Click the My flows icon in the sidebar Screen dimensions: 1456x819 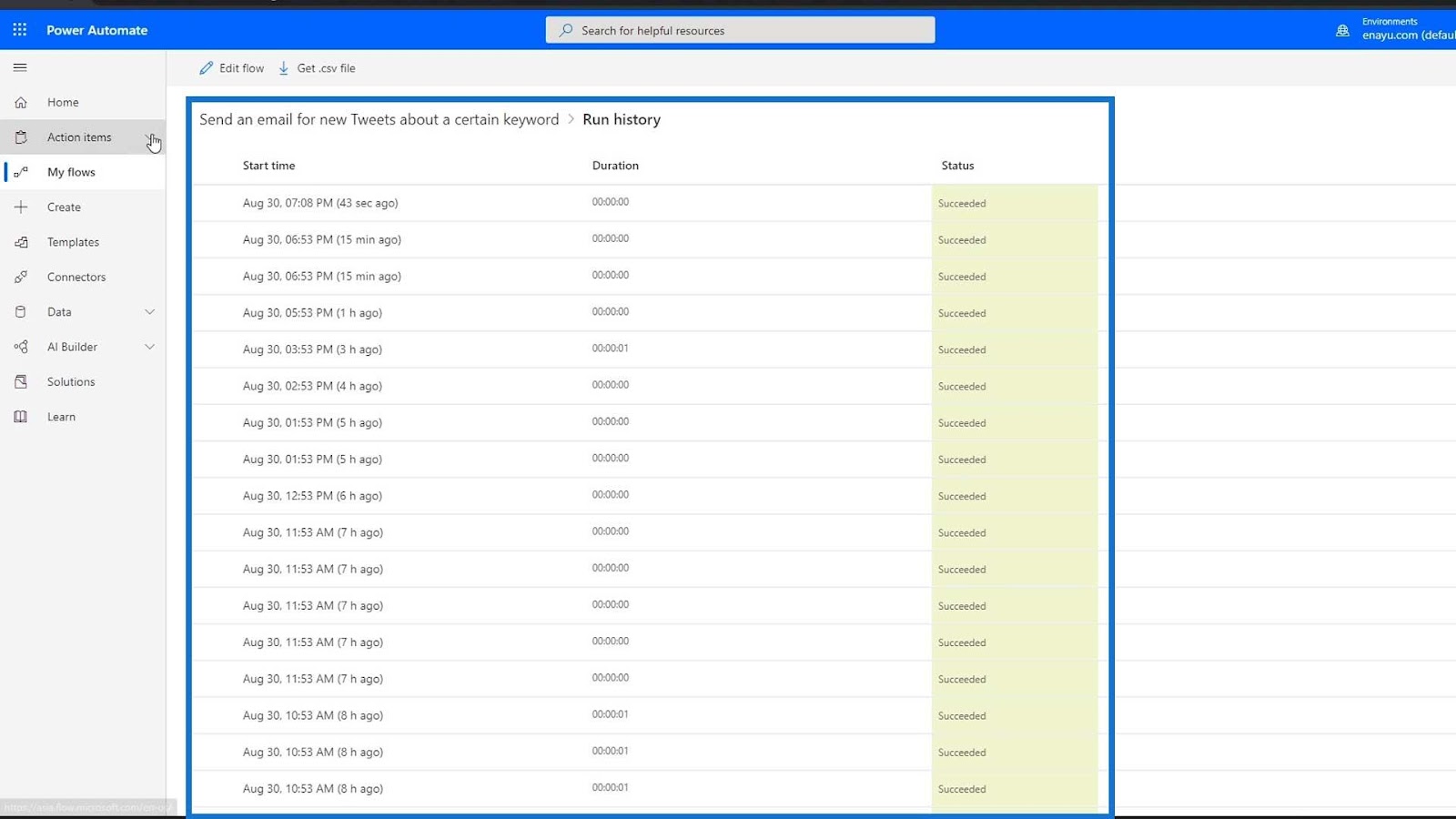coord(21,172)
